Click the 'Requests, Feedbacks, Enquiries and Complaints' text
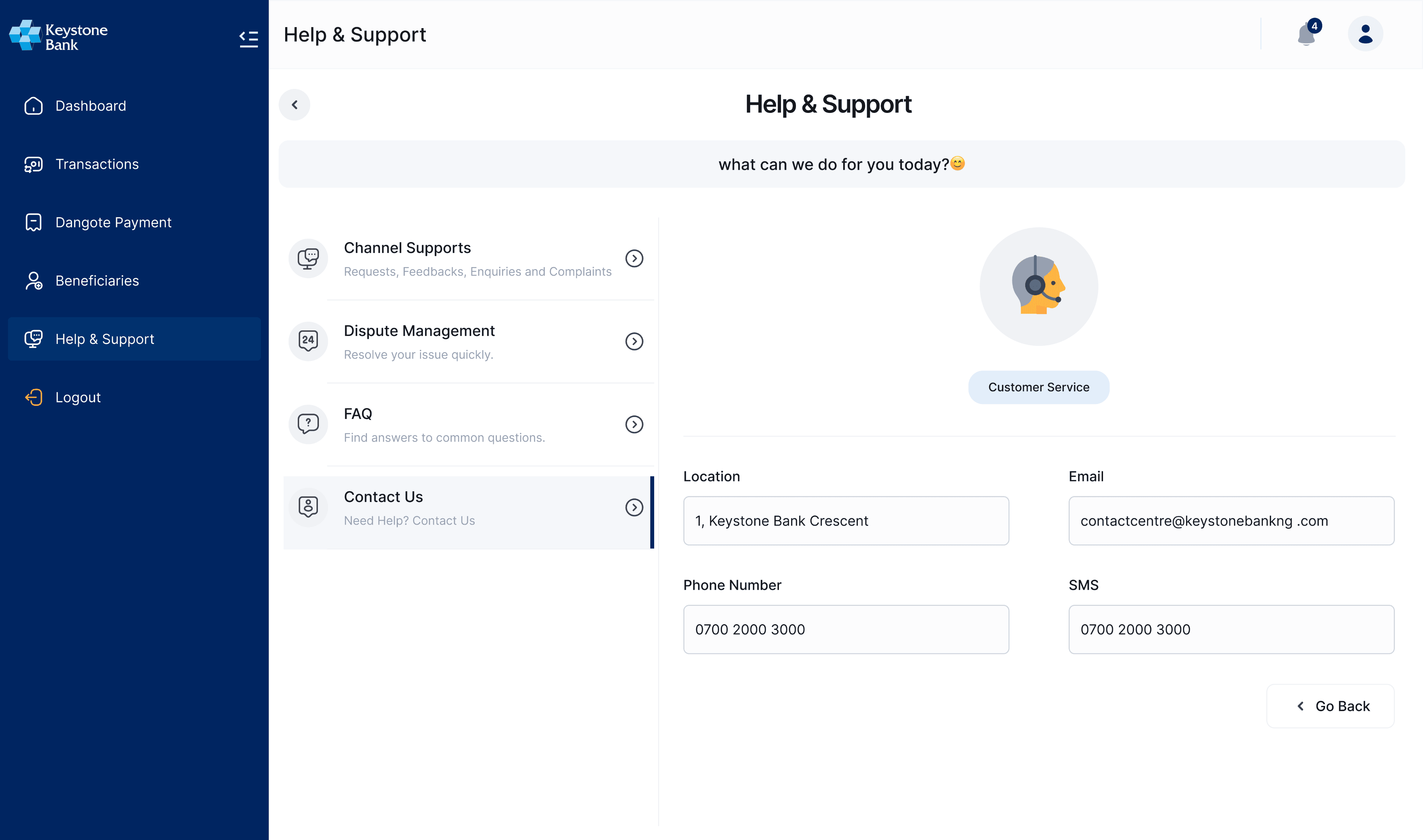1423x840 pixels. point(478,272)
